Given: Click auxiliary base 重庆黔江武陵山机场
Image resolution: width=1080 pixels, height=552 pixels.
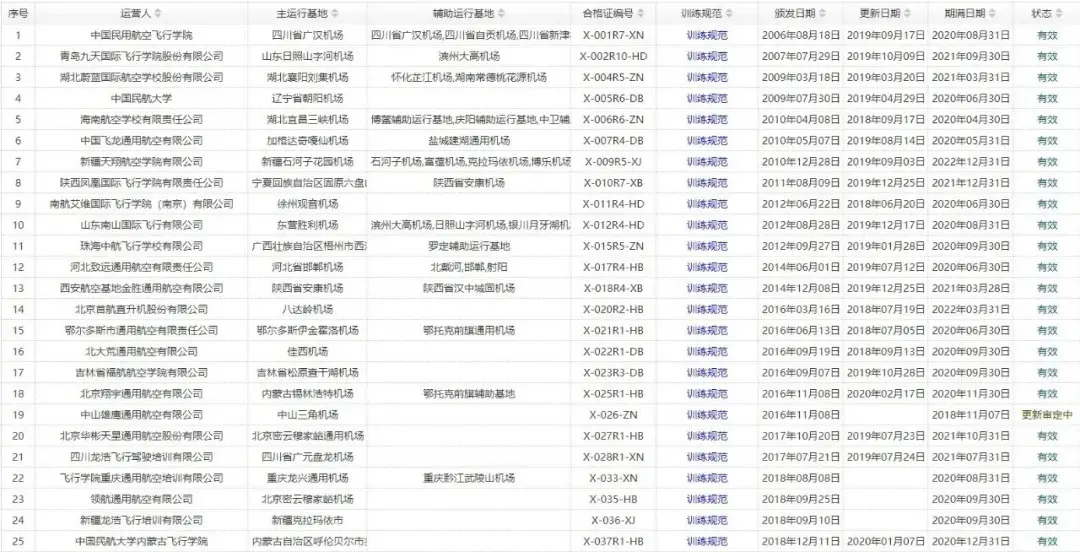Looking at the screenshot, I should coord(469,478).
